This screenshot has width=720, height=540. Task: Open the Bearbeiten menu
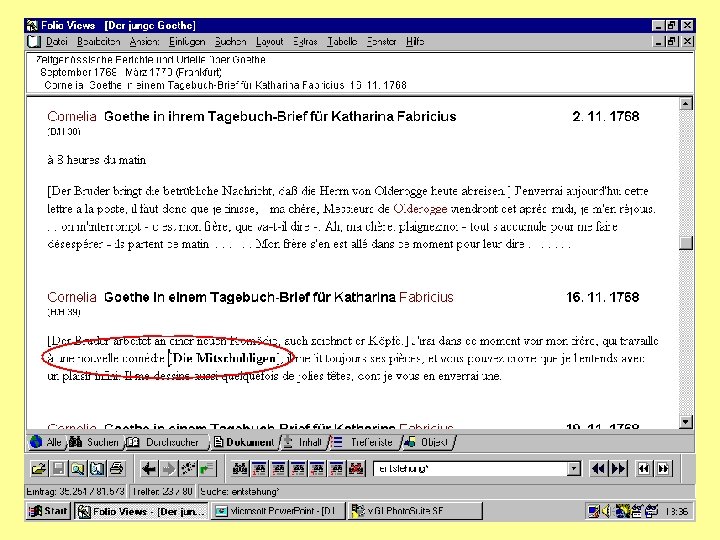point(98,42)
